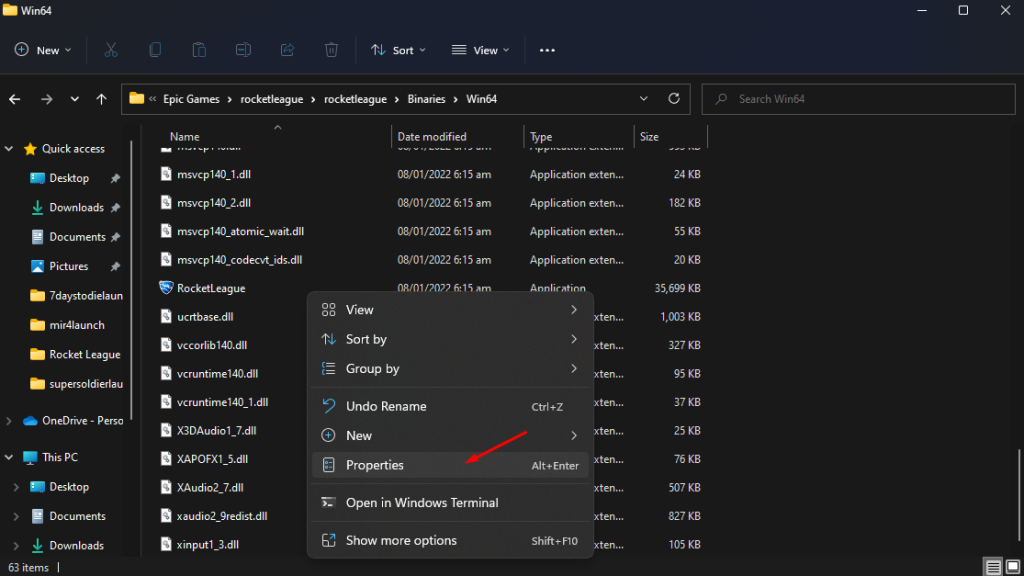Select the X3DAudio1_7.dll file
This screenshot has height=576, width=1024.
[216, 430]
